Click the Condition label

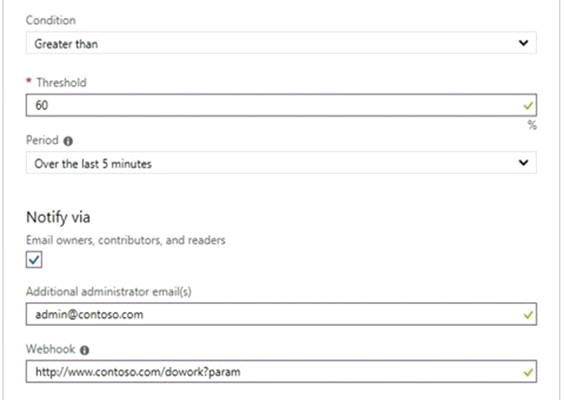[51, 20]
